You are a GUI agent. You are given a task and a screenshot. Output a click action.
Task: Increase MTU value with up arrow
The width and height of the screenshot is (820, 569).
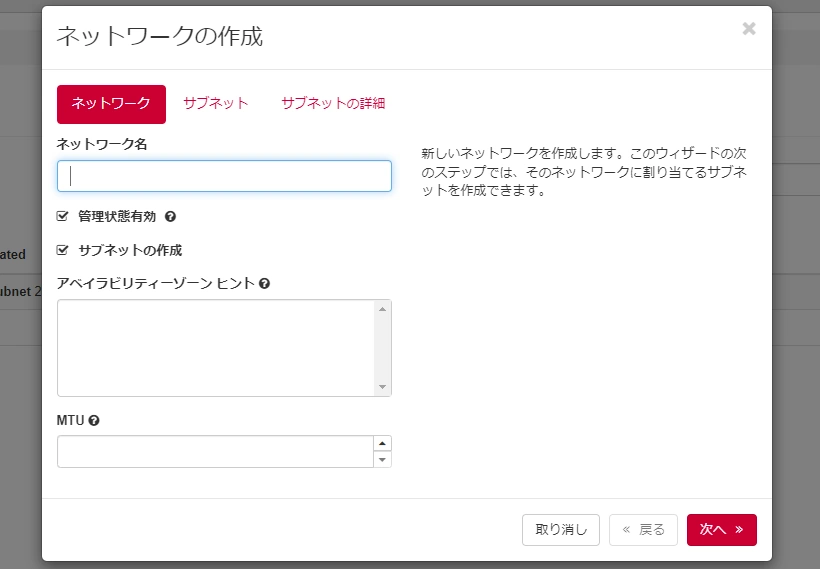click(382, 444)
